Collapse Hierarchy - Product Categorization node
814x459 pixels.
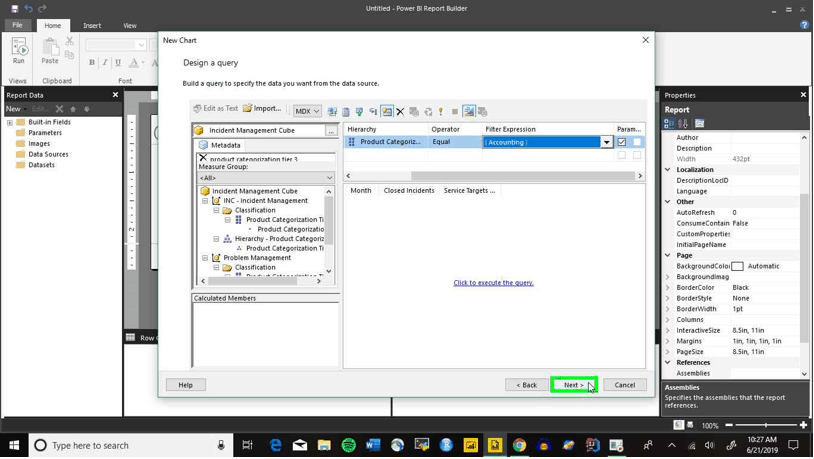216,239
